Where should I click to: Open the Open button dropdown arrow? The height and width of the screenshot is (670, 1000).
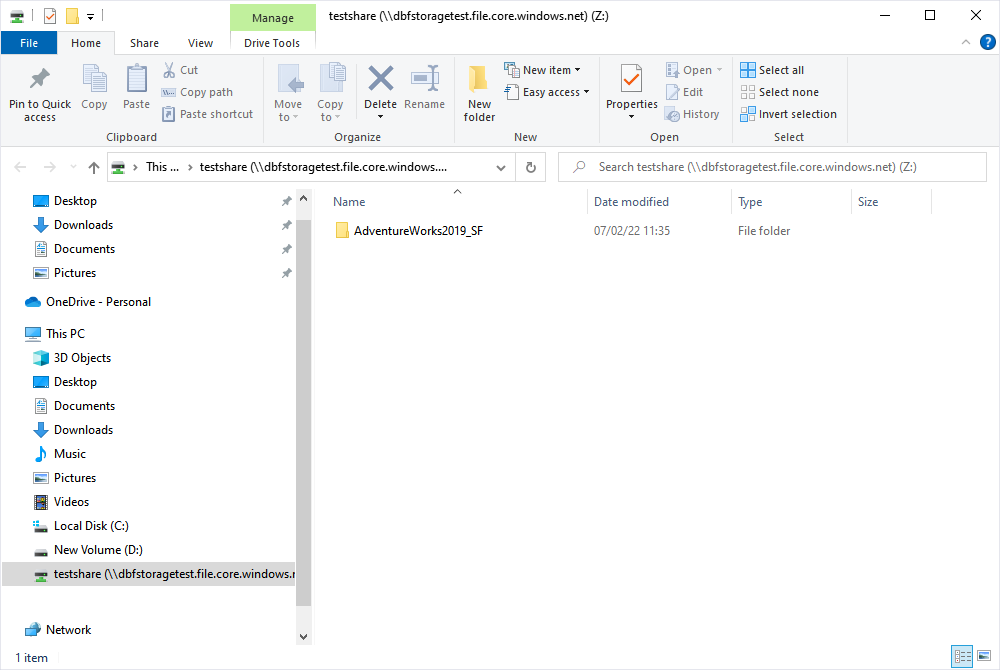click(x=719, y=70)
